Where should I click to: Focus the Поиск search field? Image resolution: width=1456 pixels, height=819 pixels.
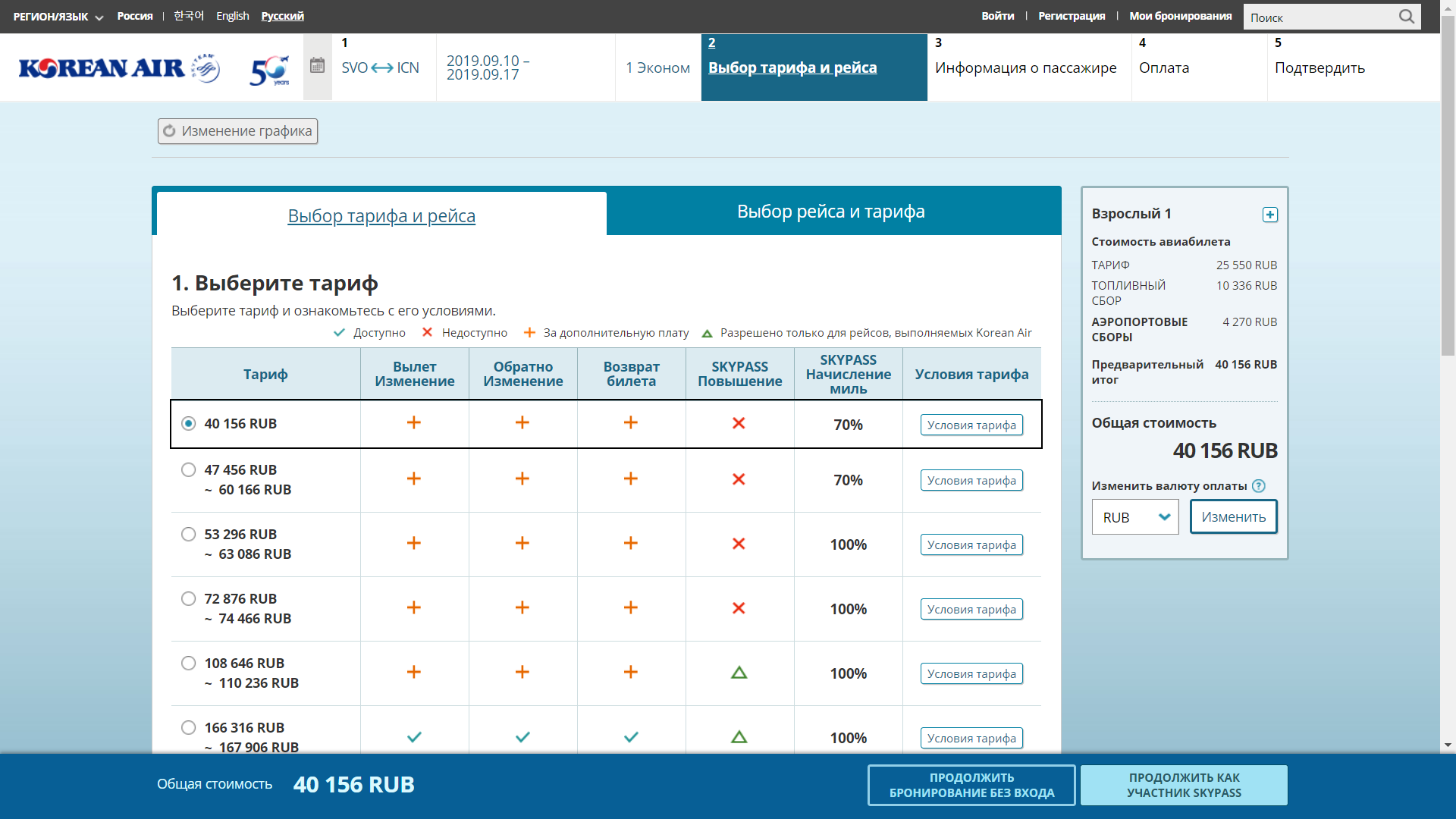tap(1320, 17)
